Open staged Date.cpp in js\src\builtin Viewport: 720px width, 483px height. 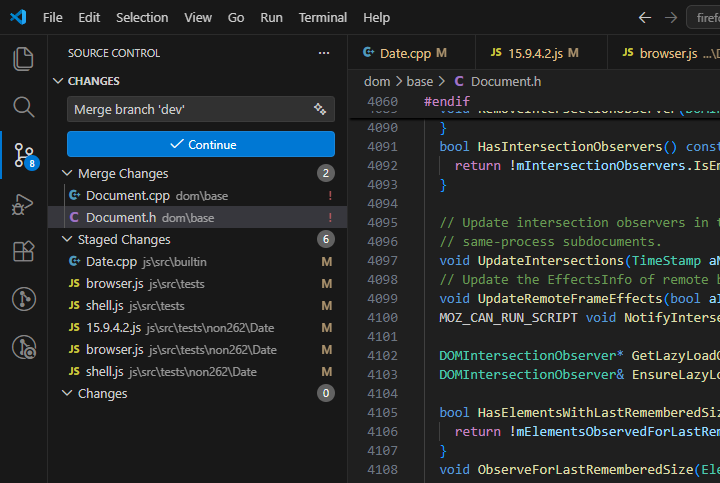coord(197,262)
